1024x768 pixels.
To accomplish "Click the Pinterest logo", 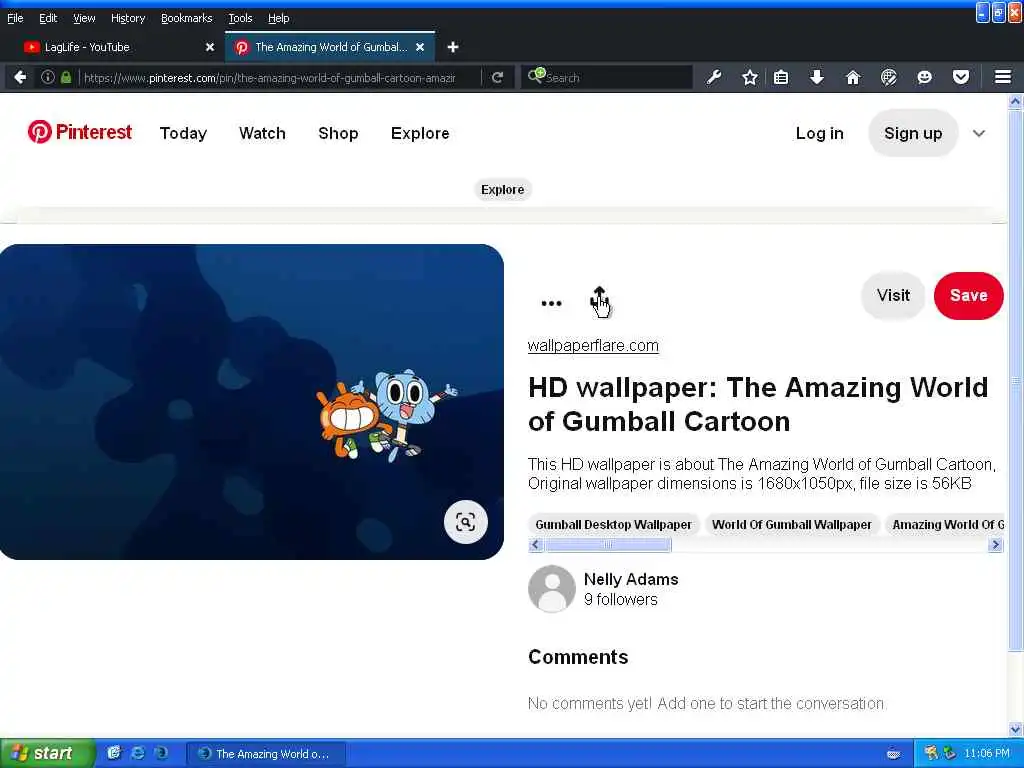I will click(80, 132).
